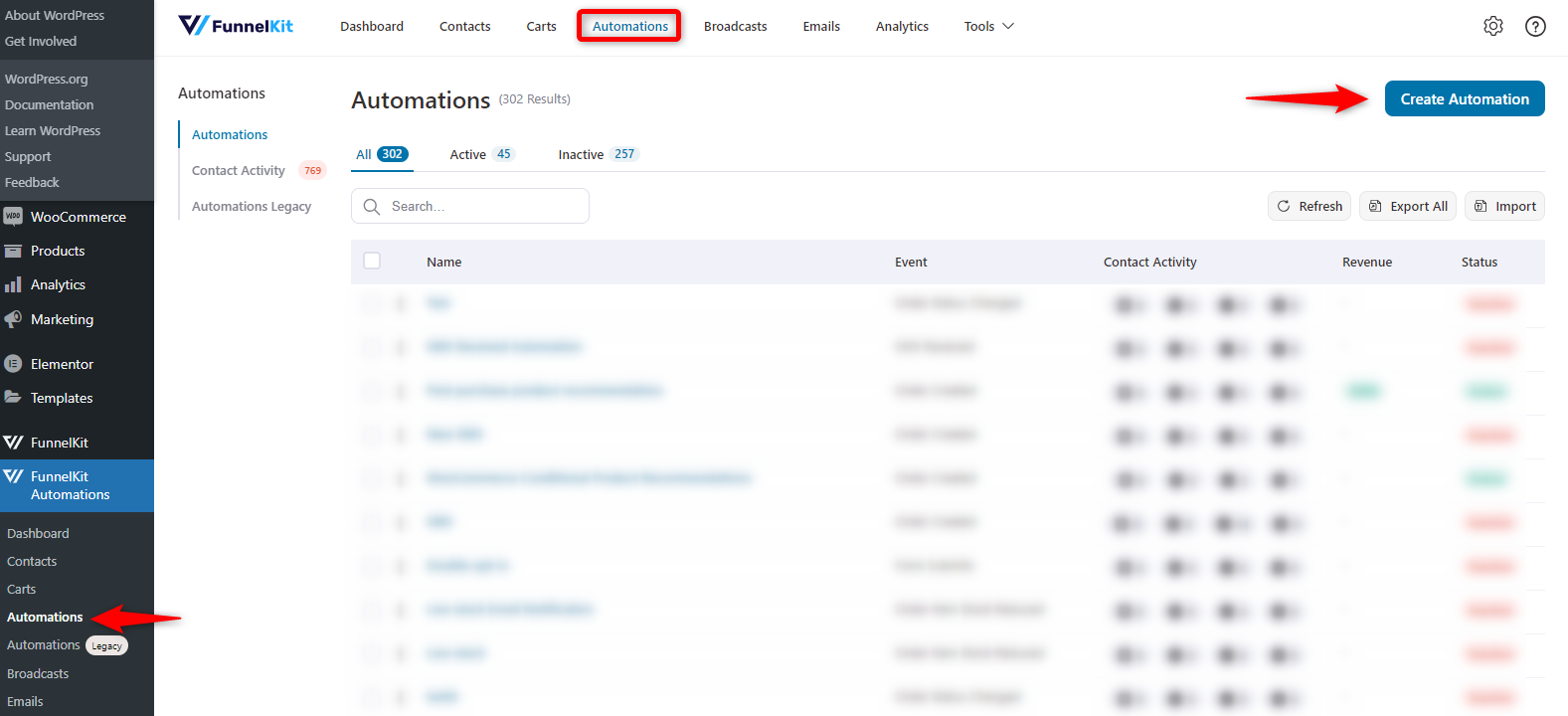
Task: Click the Elementor sidebar icon
Action: [13, 364]
